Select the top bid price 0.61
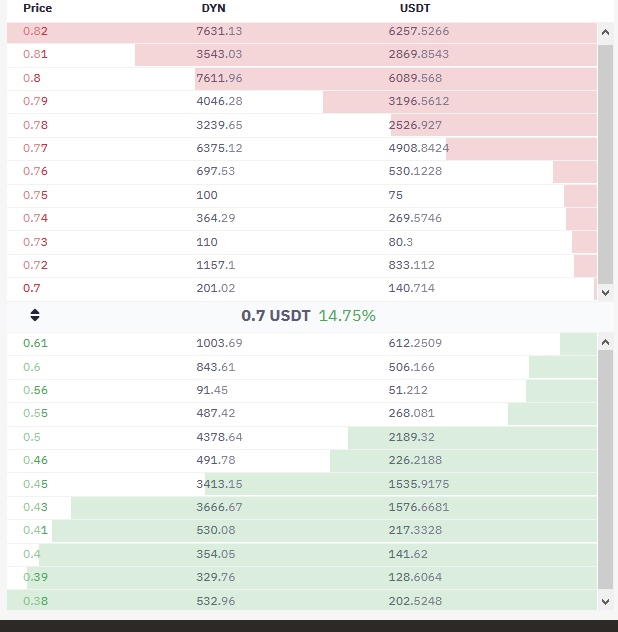This screenshot has width=618, height=632. pos(35,343)
